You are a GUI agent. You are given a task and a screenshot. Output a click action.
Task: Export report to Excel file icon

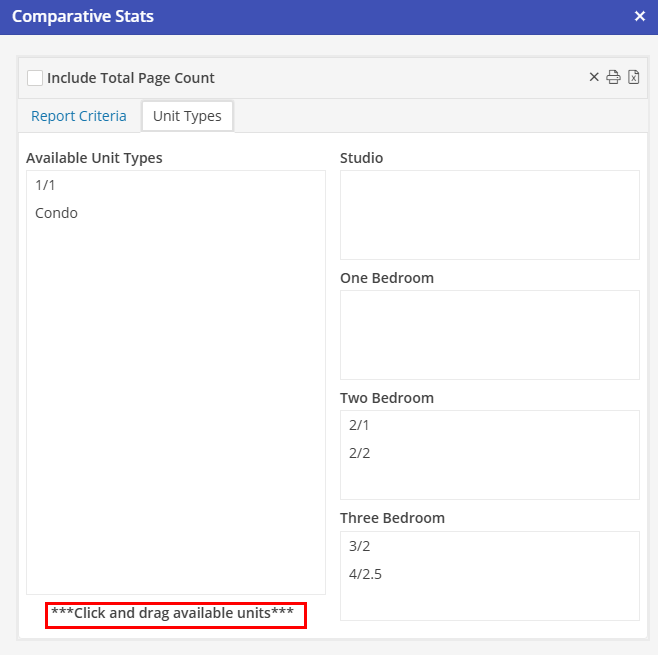tap(634, 78)
